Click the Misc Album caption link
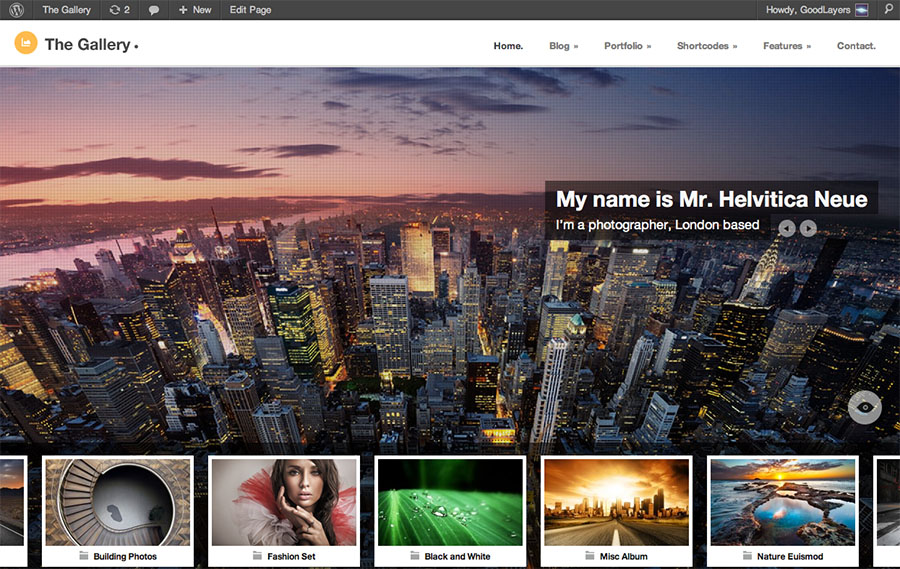This screenshot has width=900, height=569. pos(623,556)
